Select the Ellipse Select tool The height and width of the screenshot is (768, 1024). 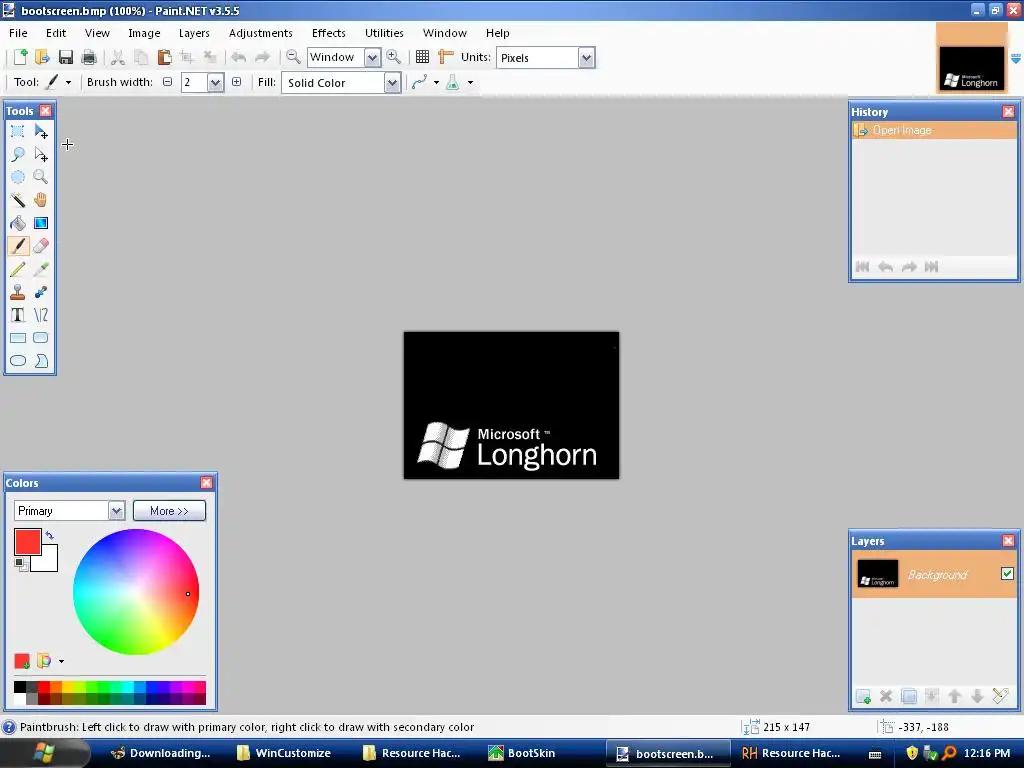tap(18, 177)
